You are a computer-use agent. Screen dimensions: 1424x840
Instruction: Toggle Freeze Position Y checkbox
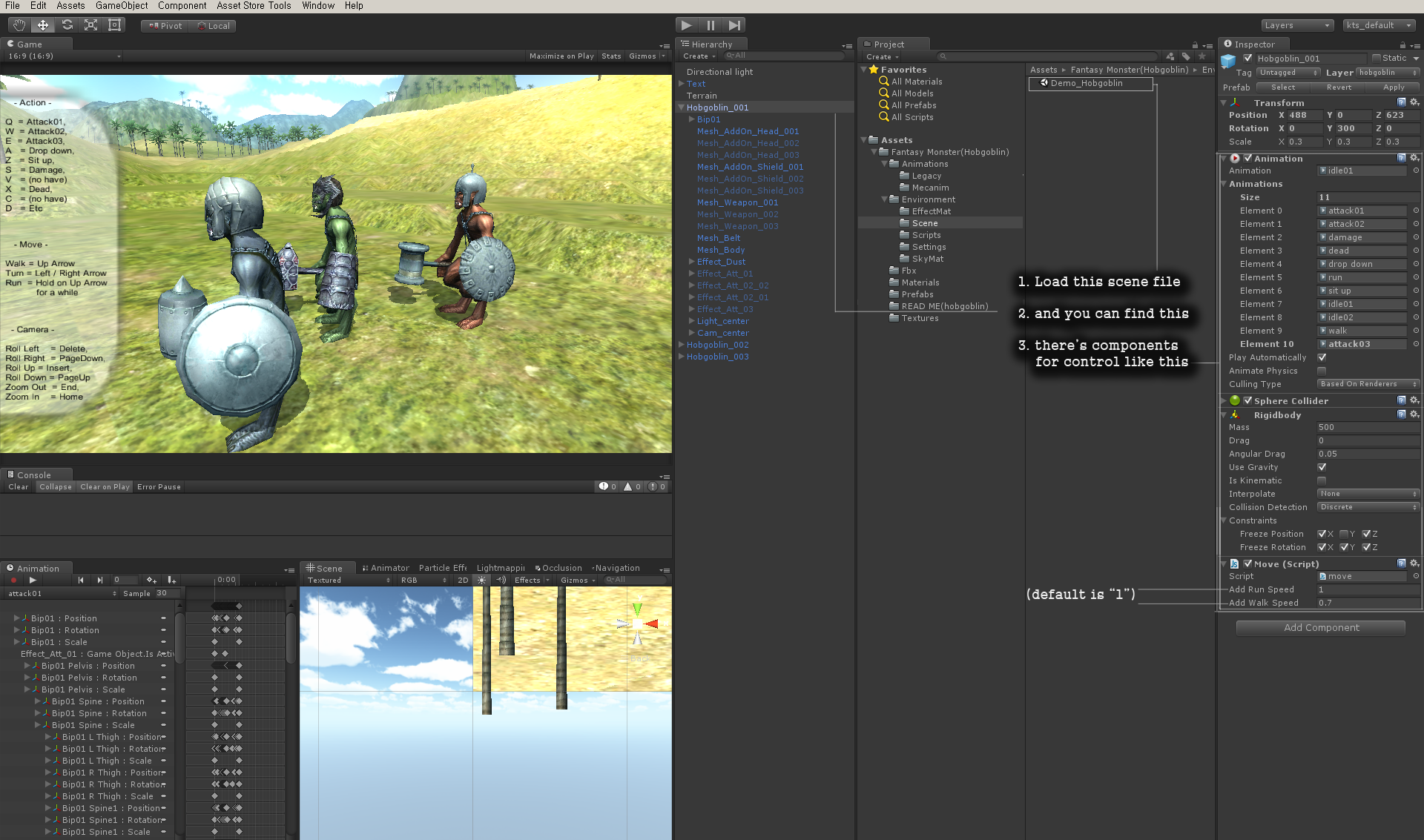click(1344, 534)
